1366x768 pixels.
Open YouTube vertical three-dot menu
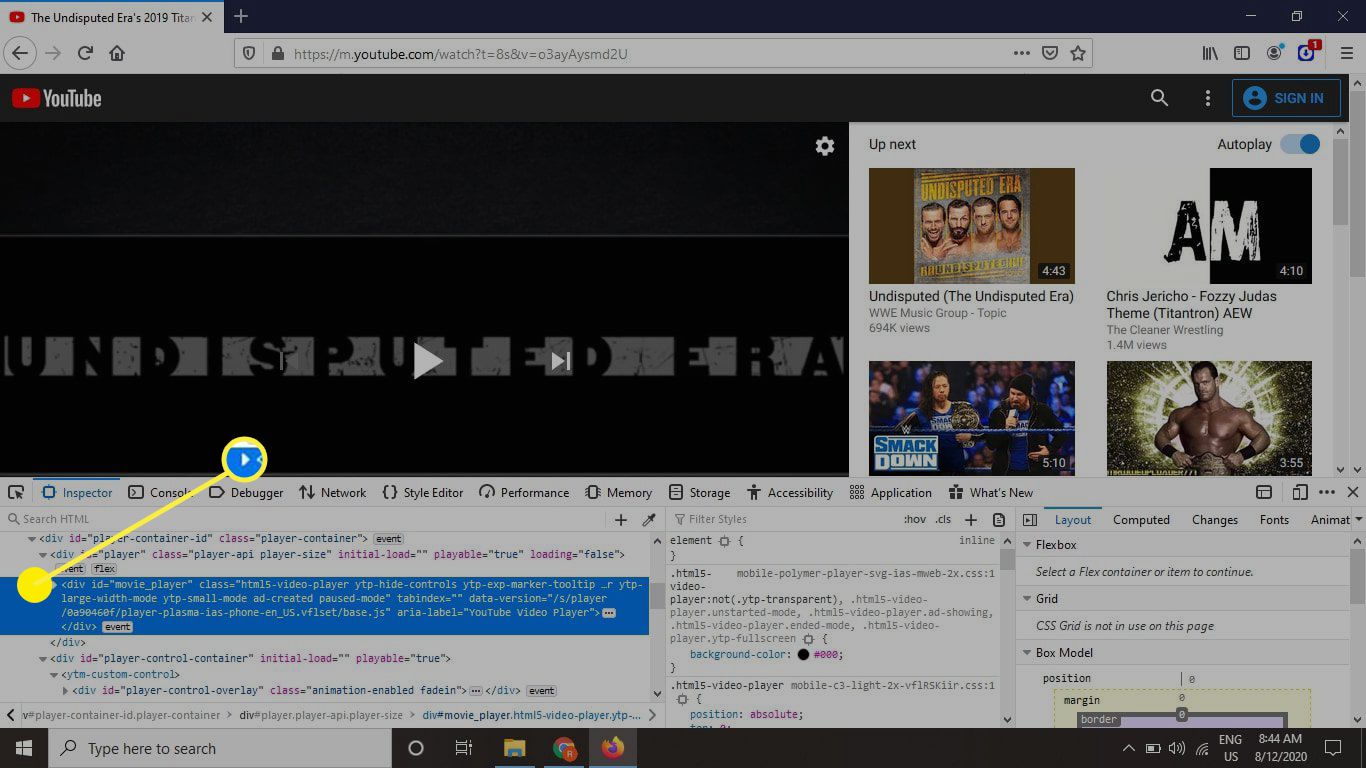[1208, 98]
